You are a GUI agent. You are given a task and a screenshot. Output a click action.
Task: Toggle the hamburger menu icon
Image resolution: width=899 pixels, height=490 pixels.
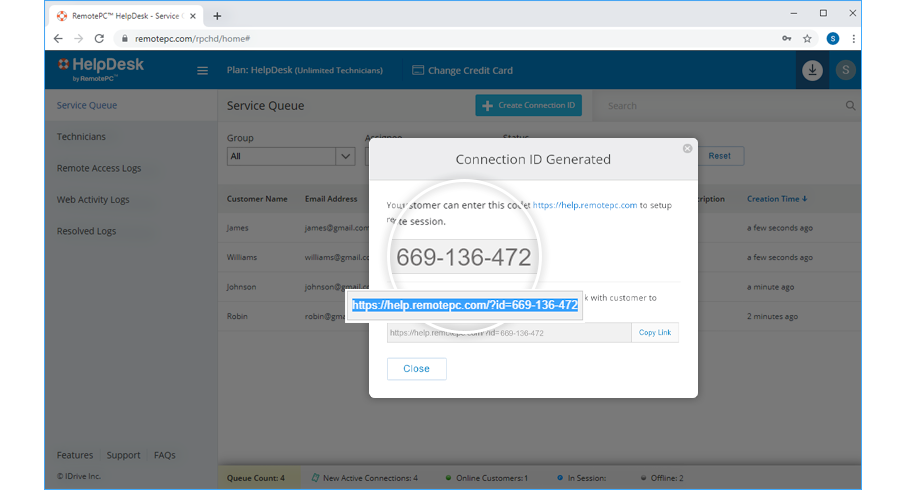click(202, 71)
